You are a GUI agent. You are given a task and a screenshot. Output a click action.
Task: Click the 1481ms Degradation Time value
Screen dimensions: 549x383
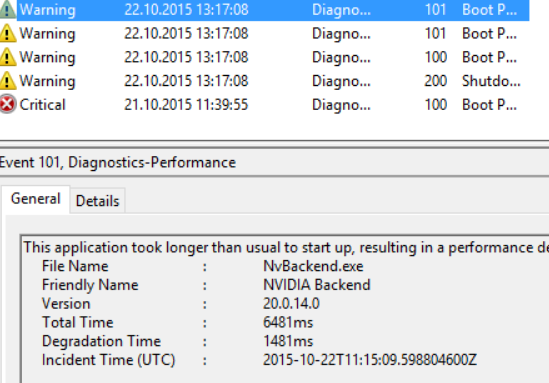pyautogui.click(x=288, y=341)
